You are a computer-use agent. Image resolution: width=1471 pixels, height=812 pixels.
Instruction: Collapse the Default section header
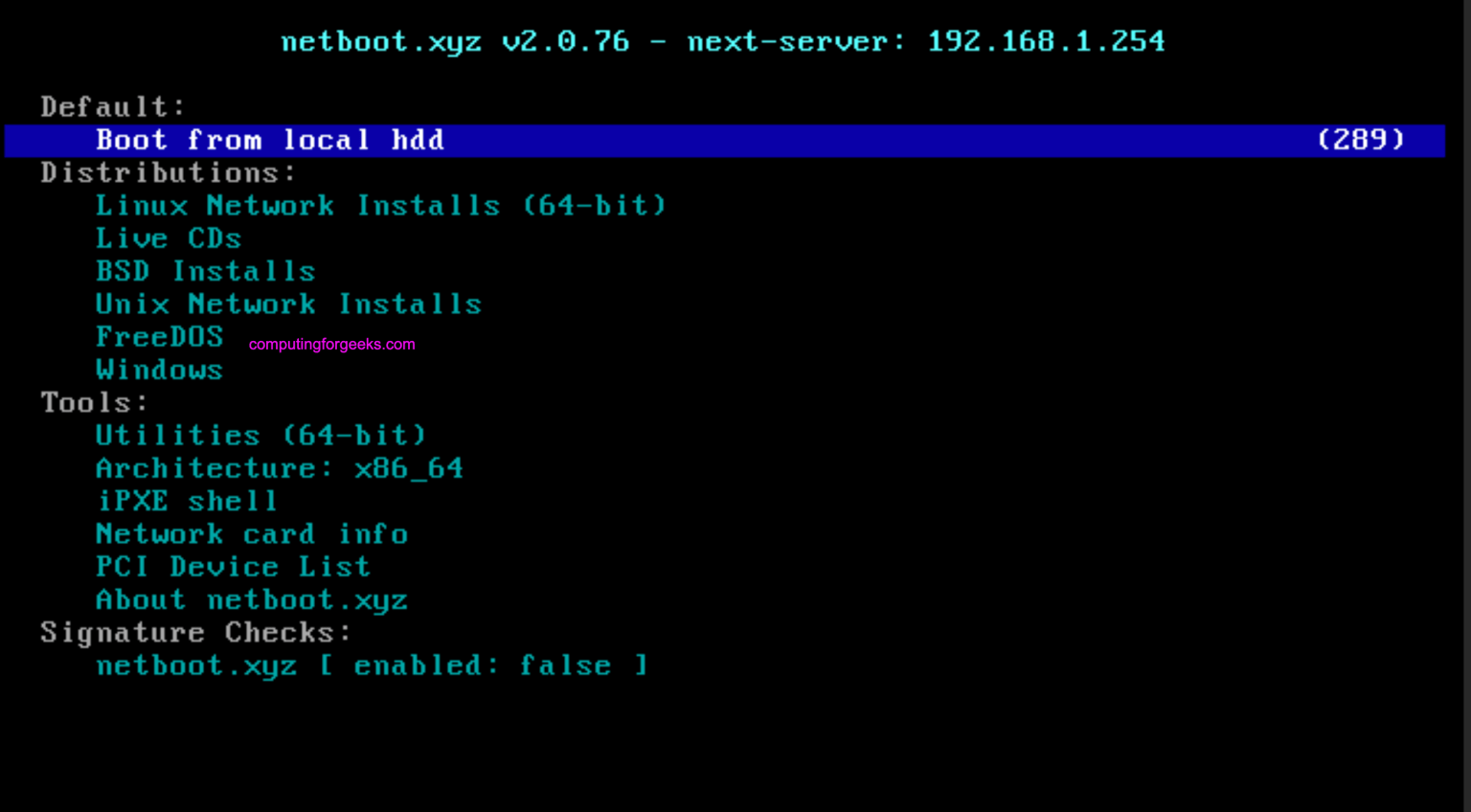pyautogui.click(x=111, y=106)
